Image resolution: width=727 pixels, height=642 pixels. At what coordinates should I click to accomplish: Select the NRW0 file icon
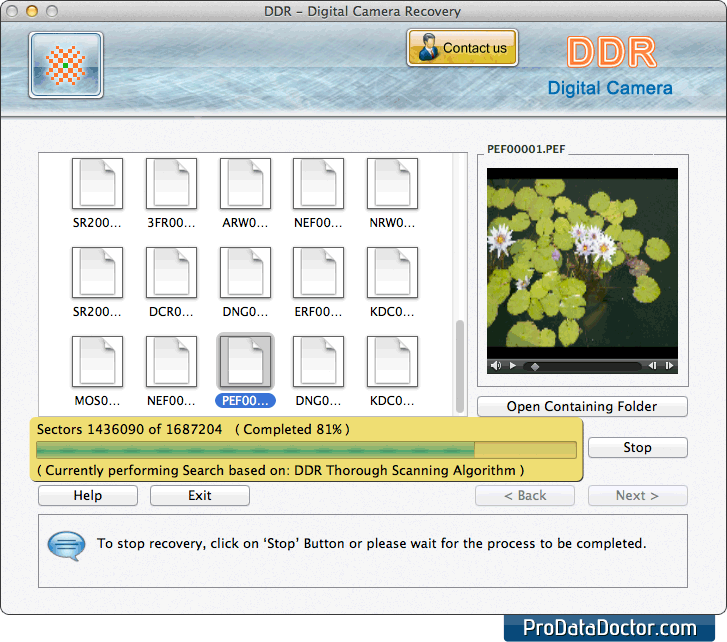point(392,184)
